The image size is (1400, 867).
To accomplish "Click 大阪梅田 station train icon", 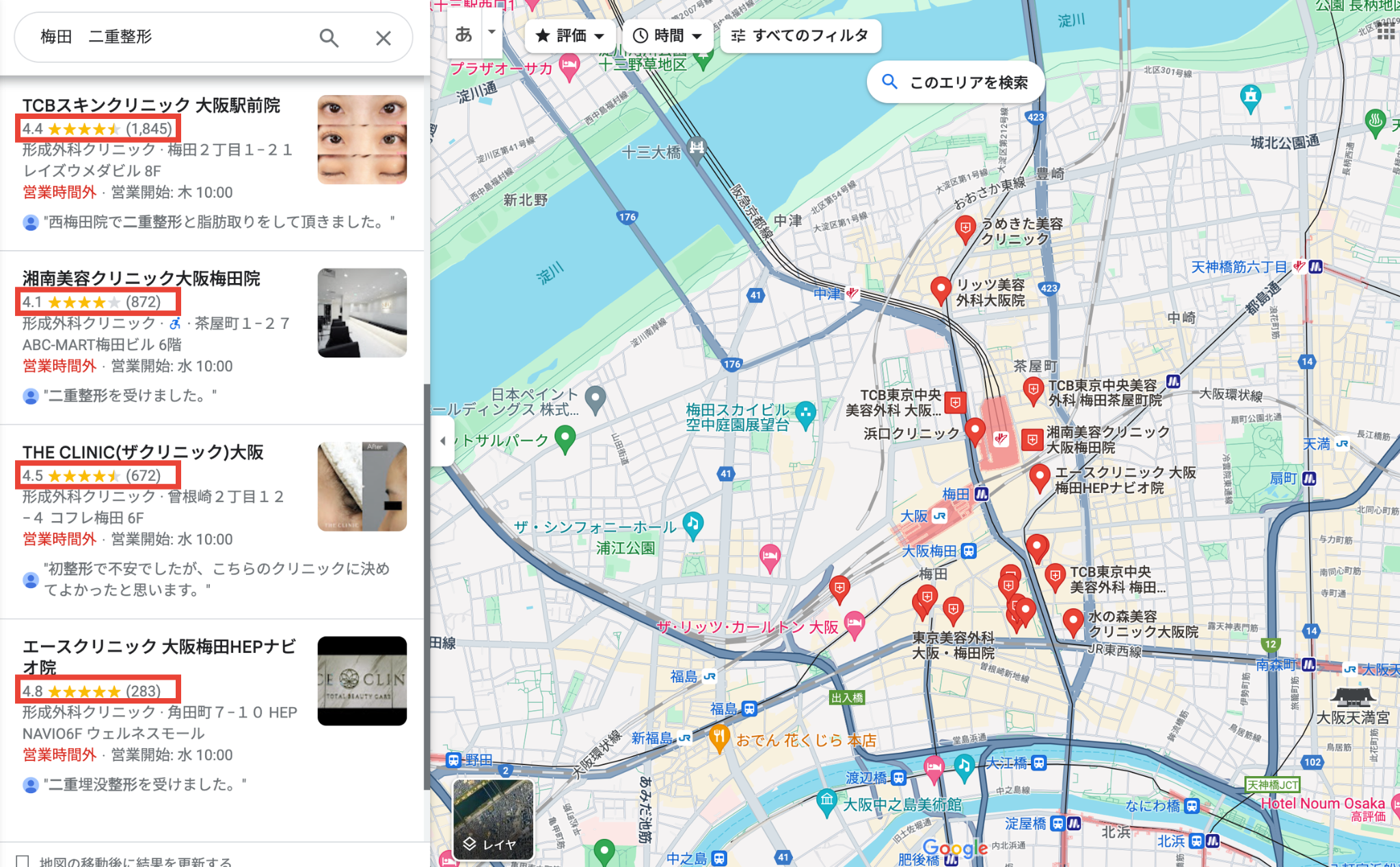I will click(x=969, y=551).
